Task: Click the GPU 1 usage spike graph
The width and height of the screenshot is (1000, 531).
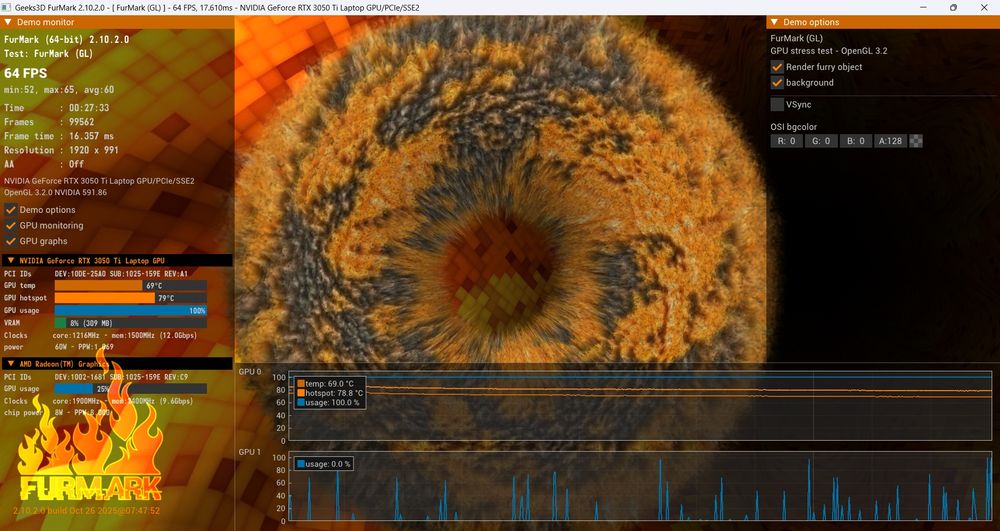Action: coord(640,486)
